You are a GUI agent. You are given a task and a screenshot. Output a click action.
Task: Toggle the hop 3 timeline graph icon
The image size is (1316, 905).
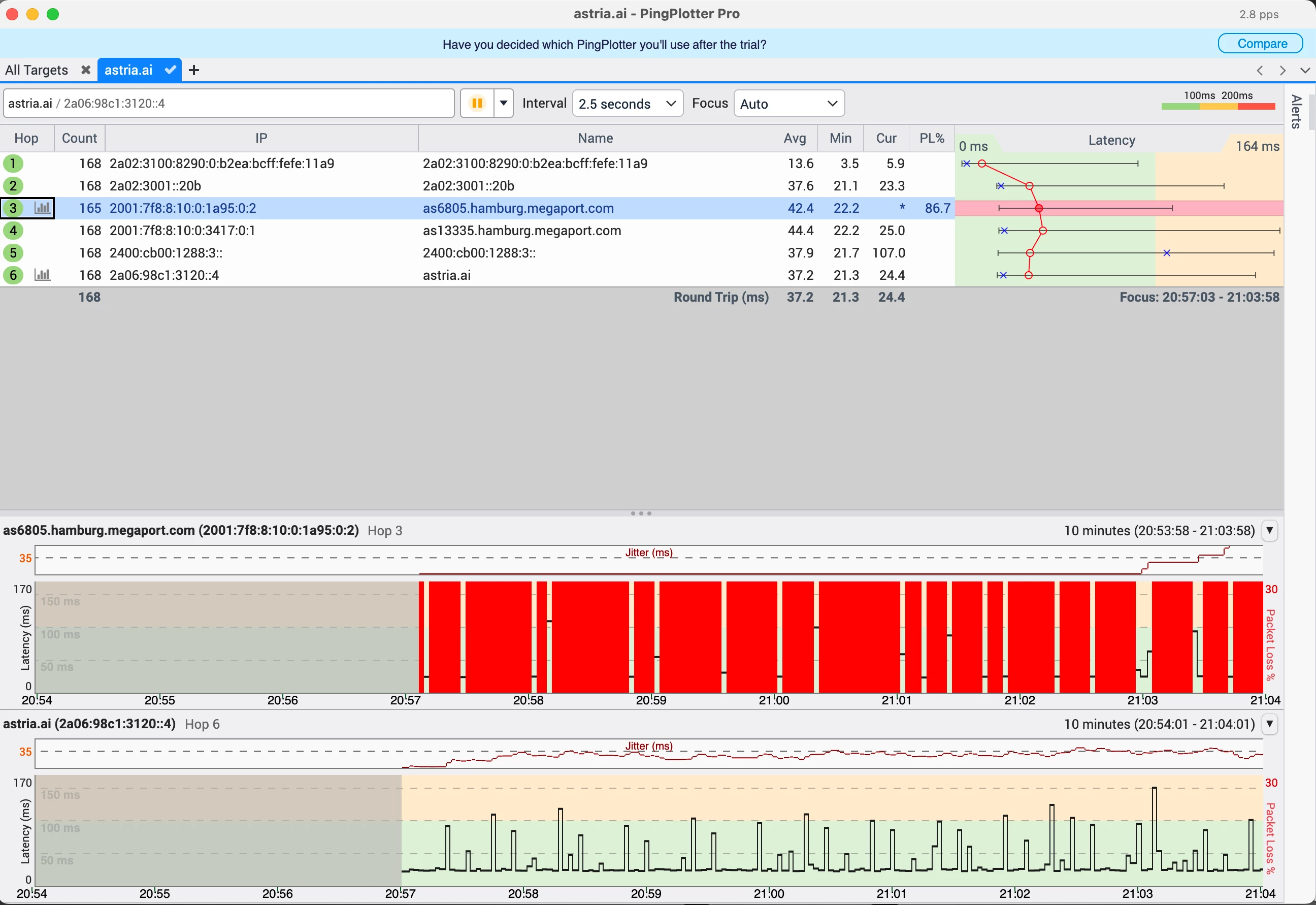click(43, 208)
